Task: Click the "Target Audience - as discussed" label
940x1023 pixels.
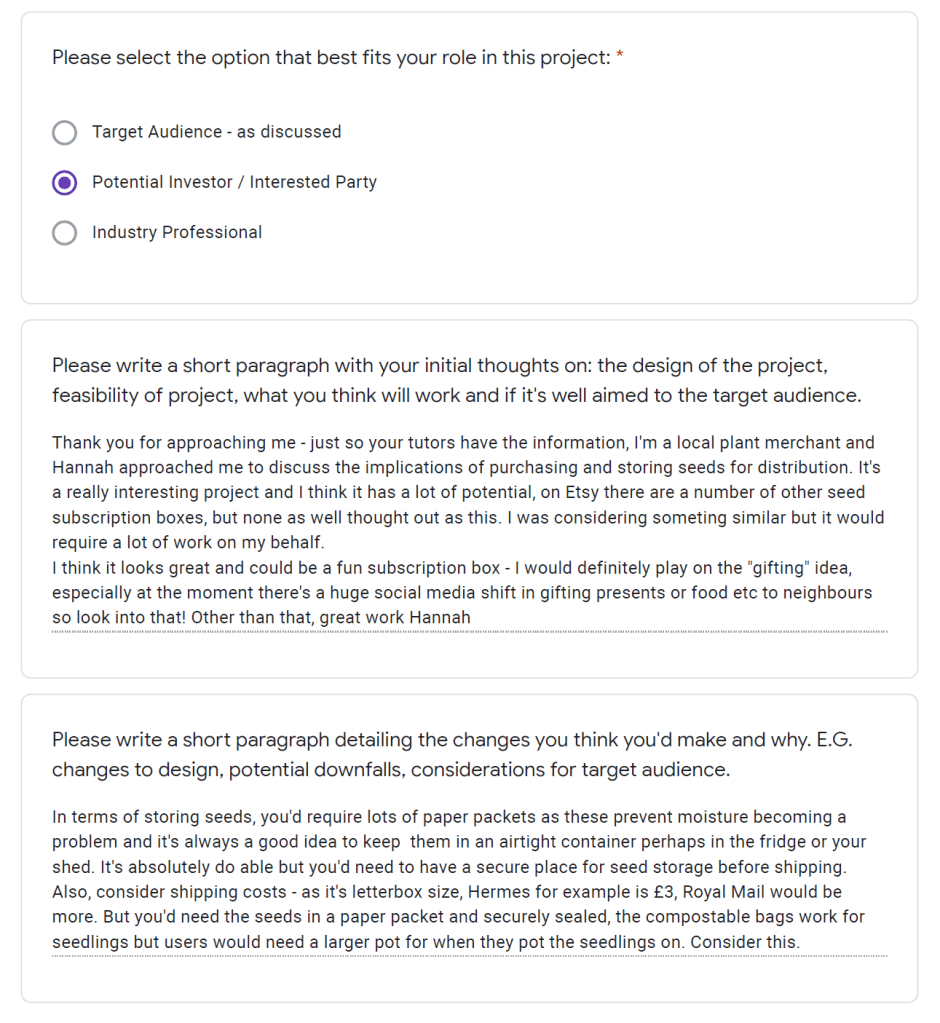Action: 216,132
